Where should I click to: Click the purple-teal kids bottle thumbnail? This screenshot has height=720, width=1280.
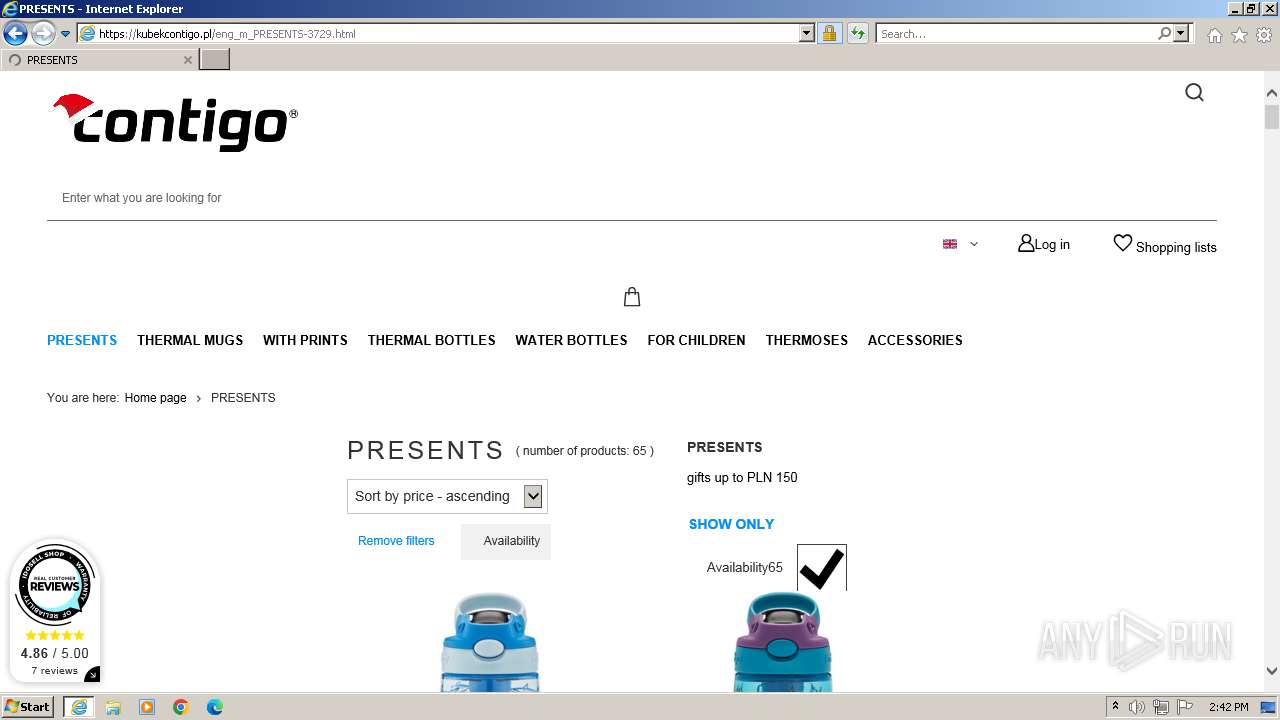click(783, 642)
